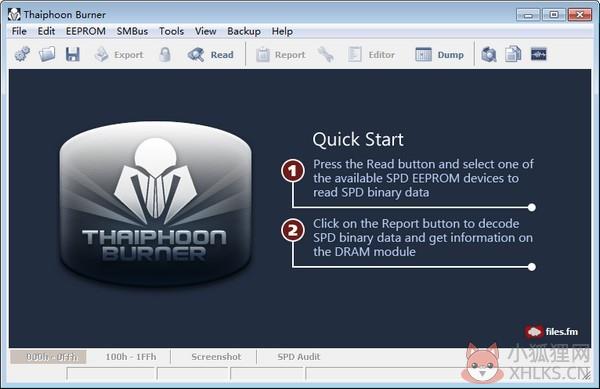Open the Backup menu

[x=244, y=31]
